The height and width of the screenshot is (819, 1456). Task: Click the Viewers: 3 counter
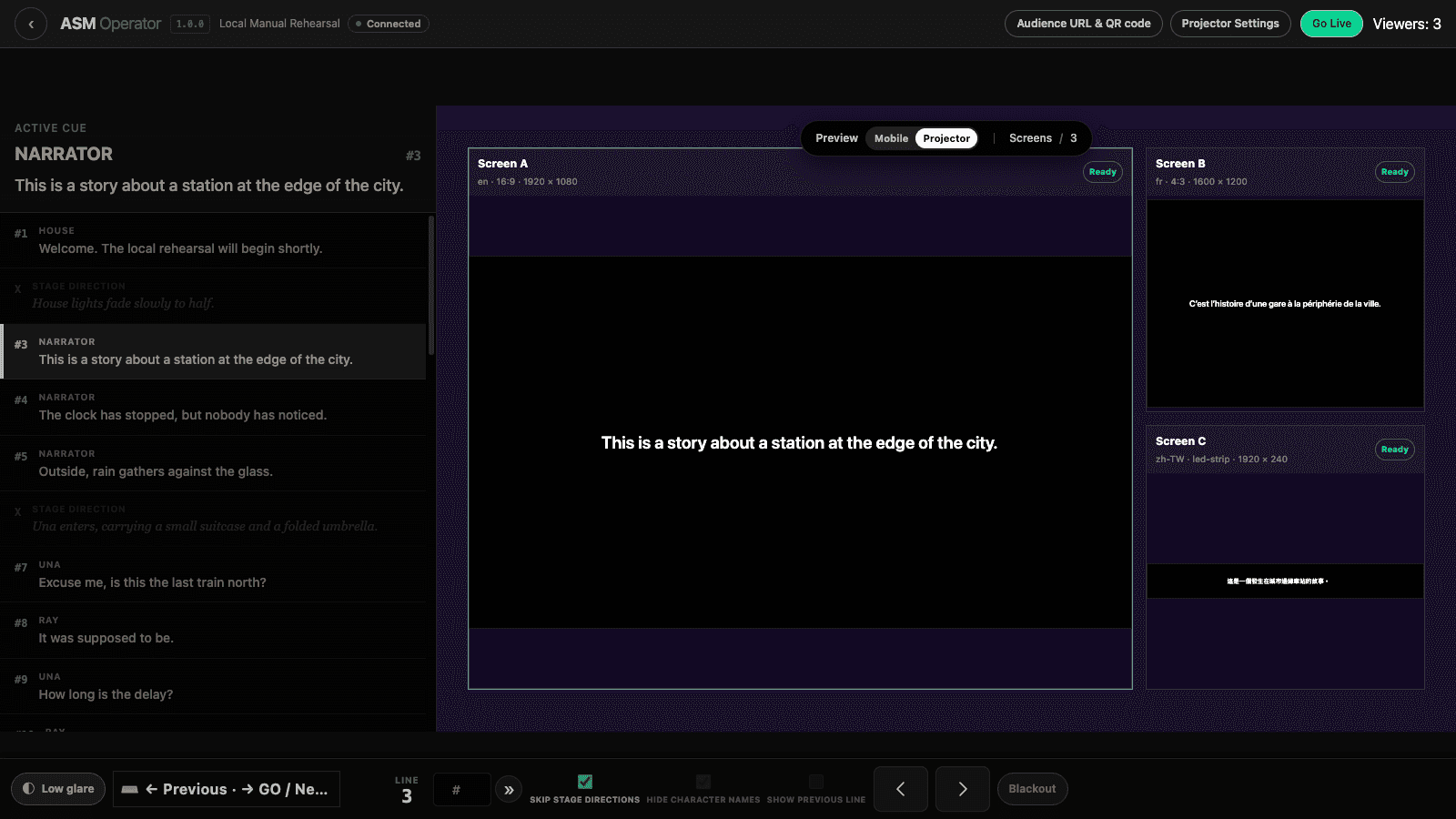[x=1407, y=24]
